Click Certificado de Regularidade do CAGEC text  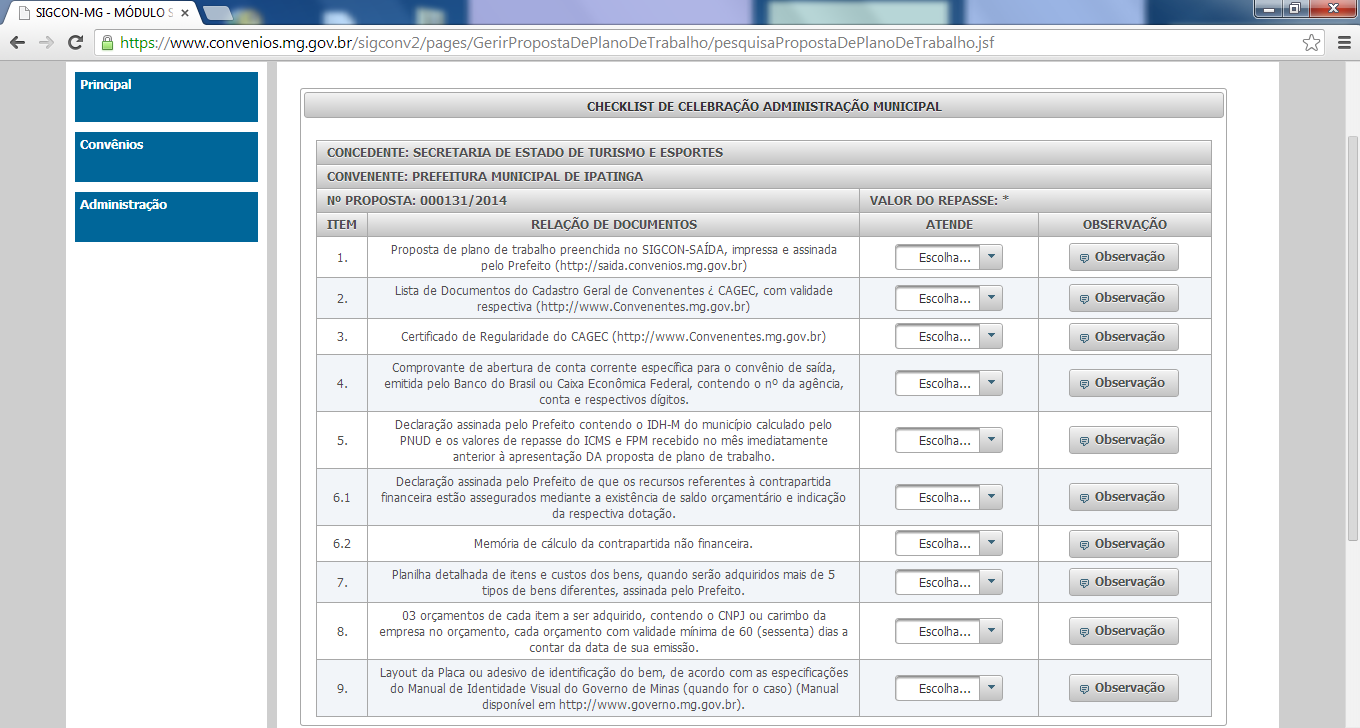[613, 337]
